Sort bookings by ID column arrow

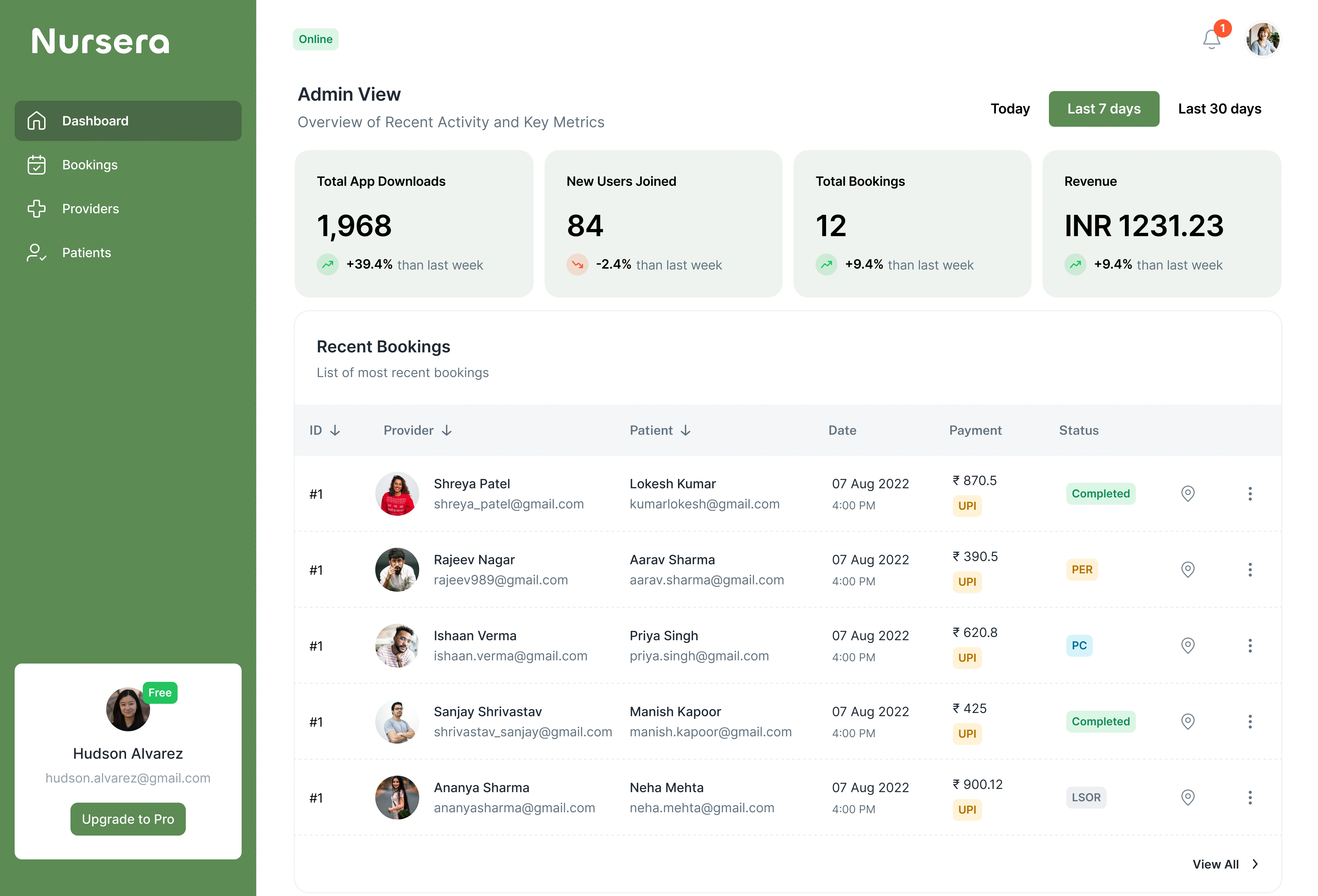335,430
